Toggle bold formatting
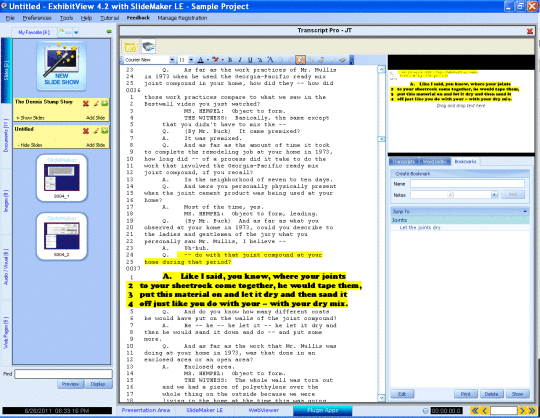The height and width of the screenshot is (418, 540). pos(230,60)
